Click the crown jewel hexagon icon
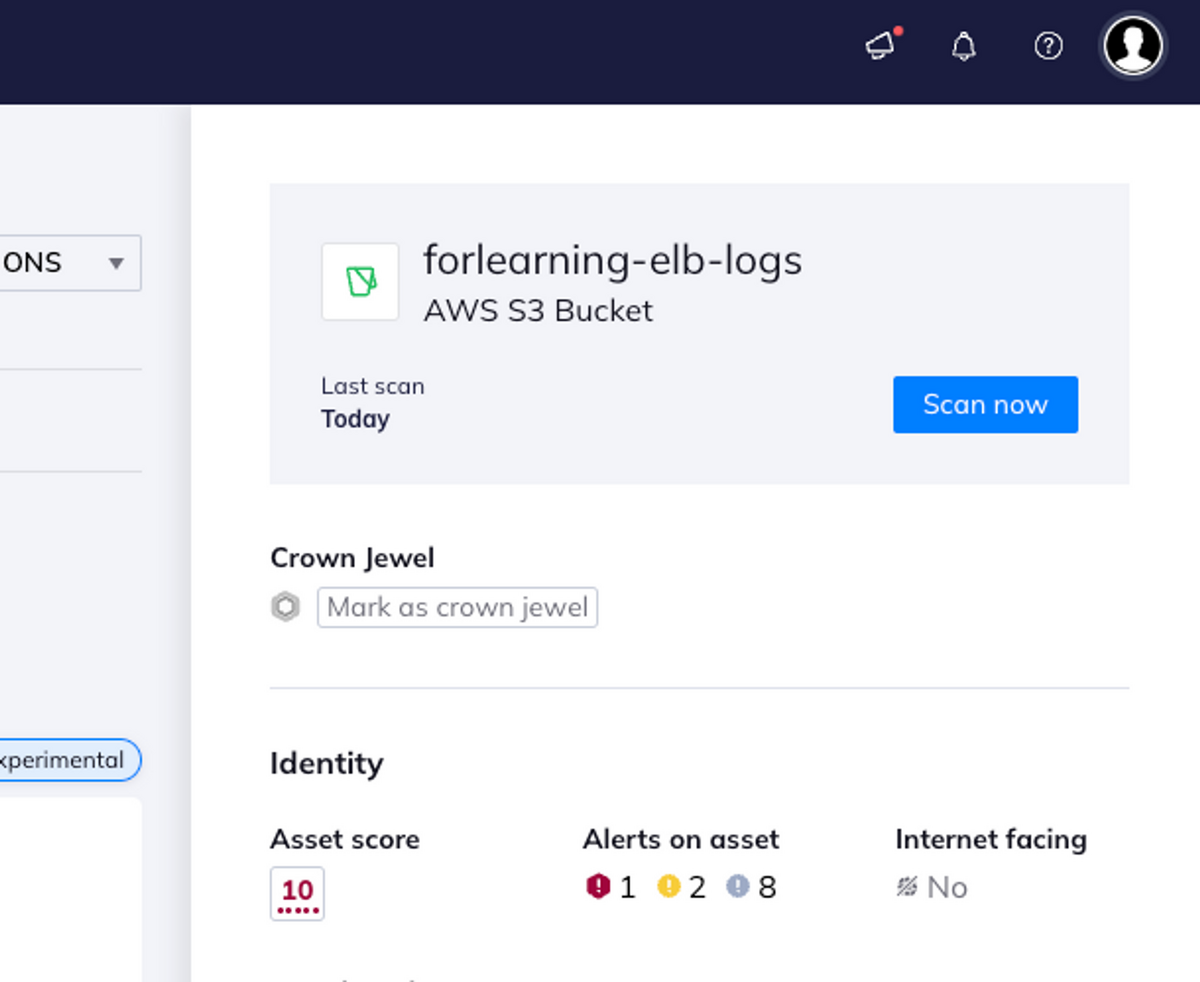Image resolution: width=1200 pixels, height=982 pixels. coord(286,607)
